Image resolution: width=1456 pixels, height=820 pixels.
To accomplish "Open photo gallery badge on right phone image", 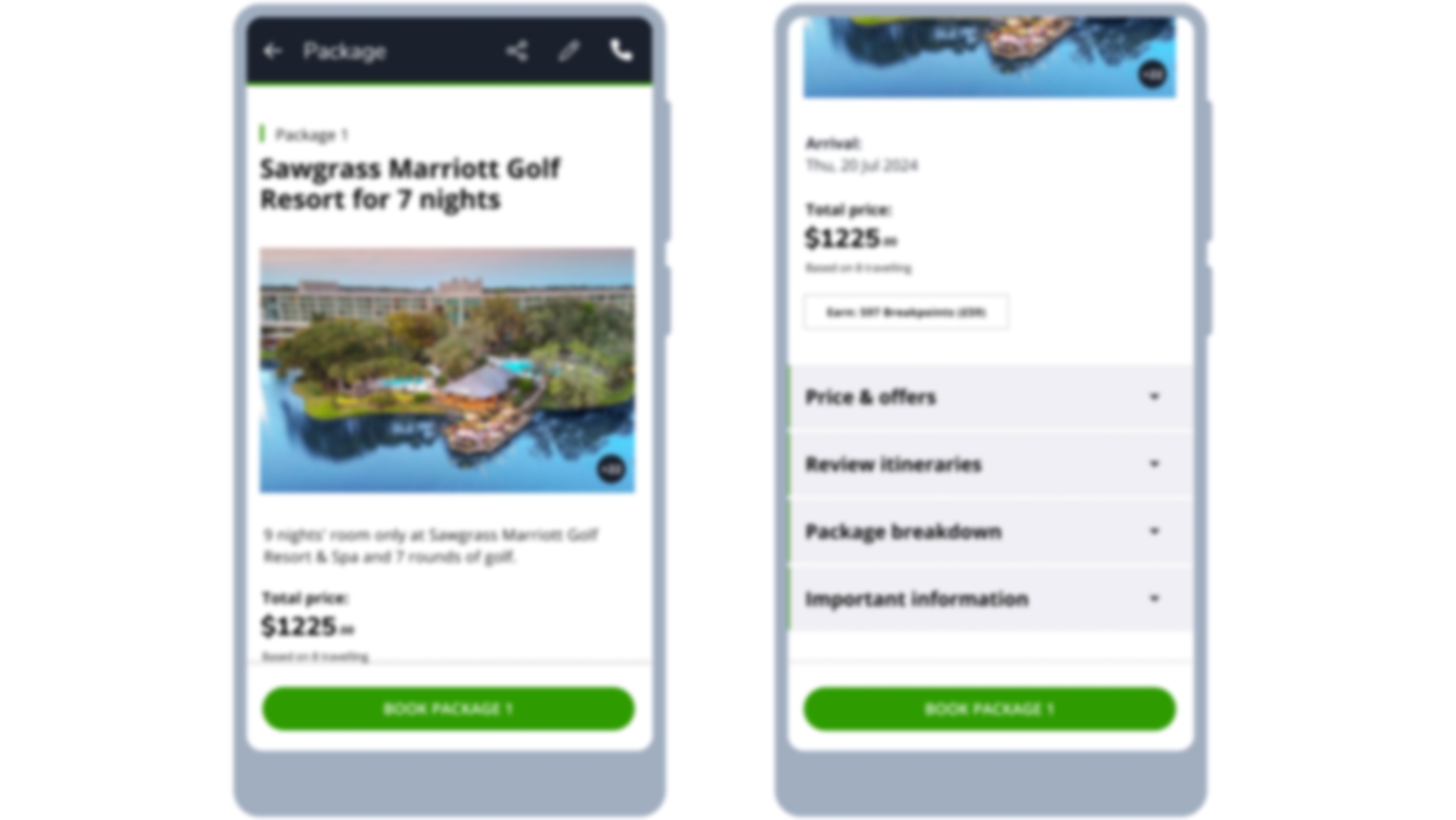I will point(1153,74).
